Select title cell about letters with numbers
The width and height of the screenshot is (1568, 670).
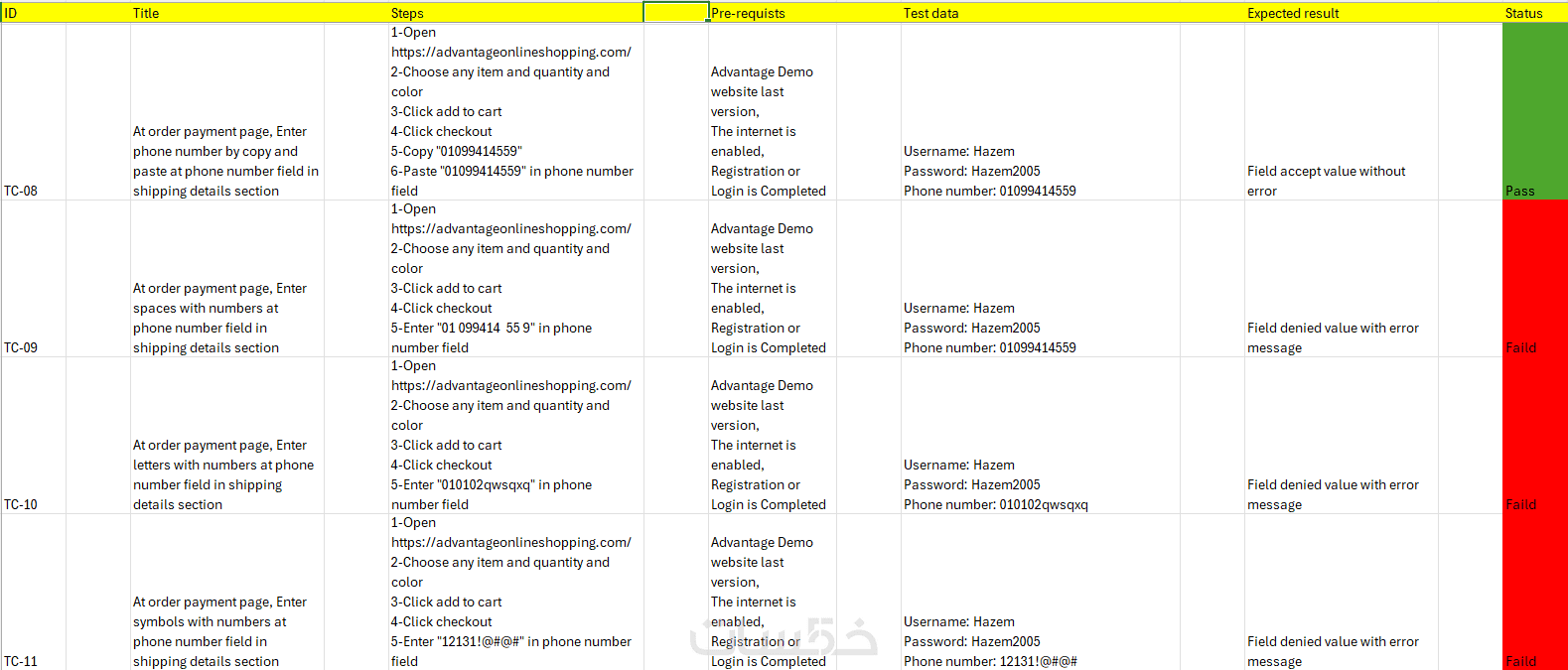(x=226, y=436)
